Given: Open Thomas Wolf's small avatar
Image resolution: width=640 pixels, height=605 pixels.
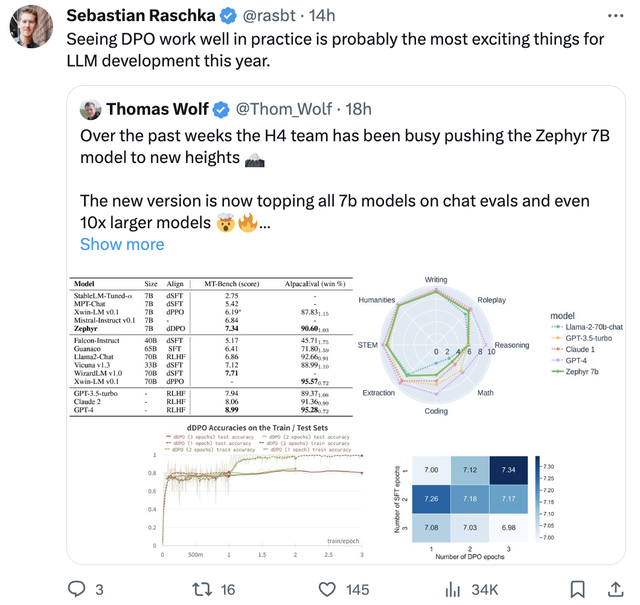Looking at the screenshot, I should [x=90, y=109].
